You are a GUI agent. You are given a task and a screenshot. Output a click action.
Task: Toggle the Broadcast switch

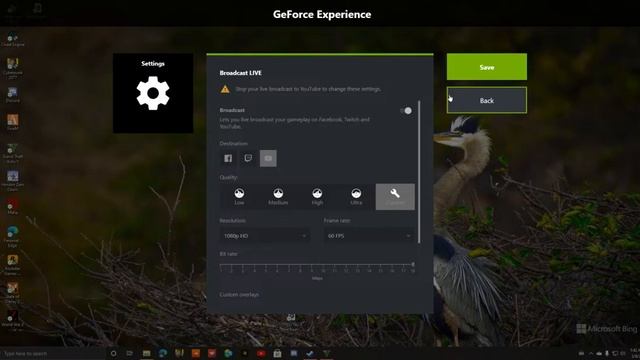[x=406, y=111]
